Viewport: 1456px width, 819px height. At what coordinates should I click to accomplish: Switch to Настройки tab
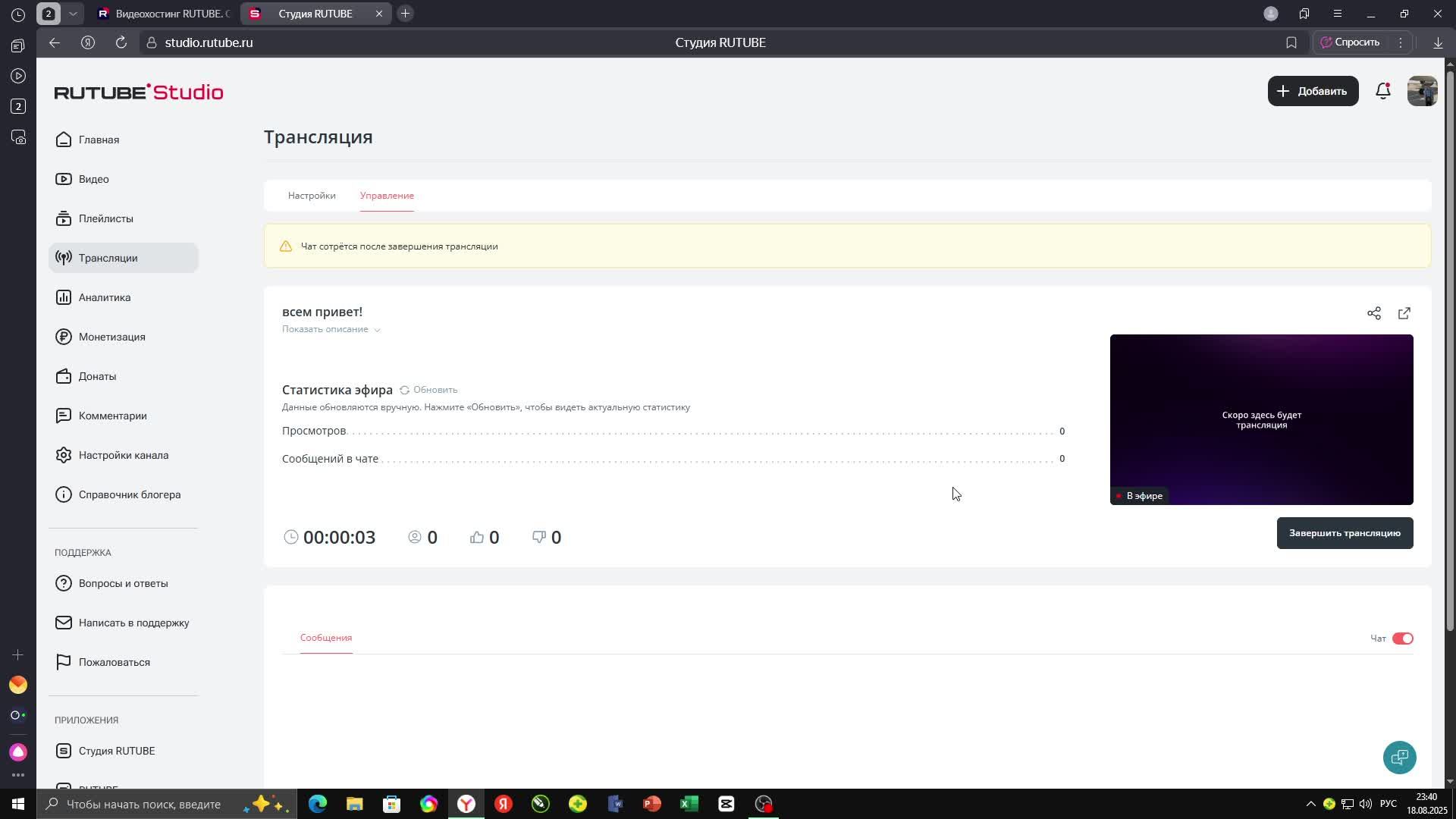312,196
